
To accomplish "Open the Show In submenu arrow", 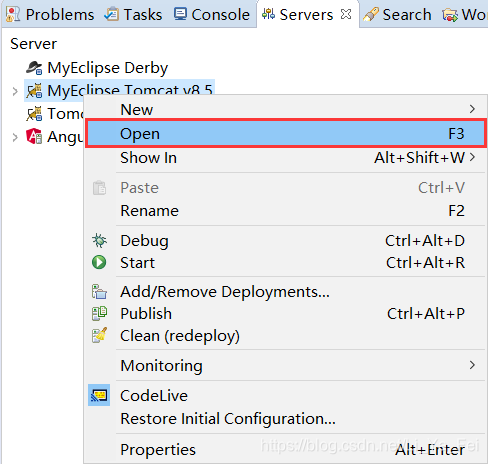I will 472,157.
